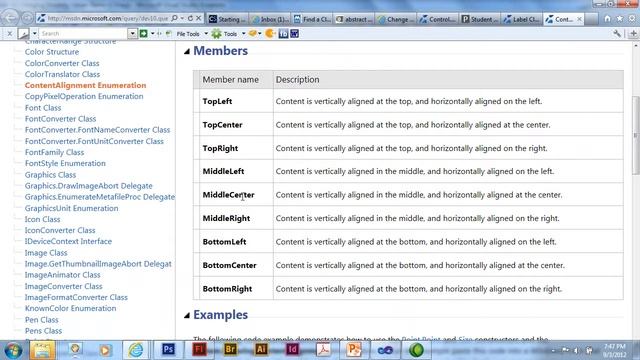Image resolution: width=640 pixels, height=360 pixels.
Task: Click the orange tag icon on toolbar
Action: 253,33
